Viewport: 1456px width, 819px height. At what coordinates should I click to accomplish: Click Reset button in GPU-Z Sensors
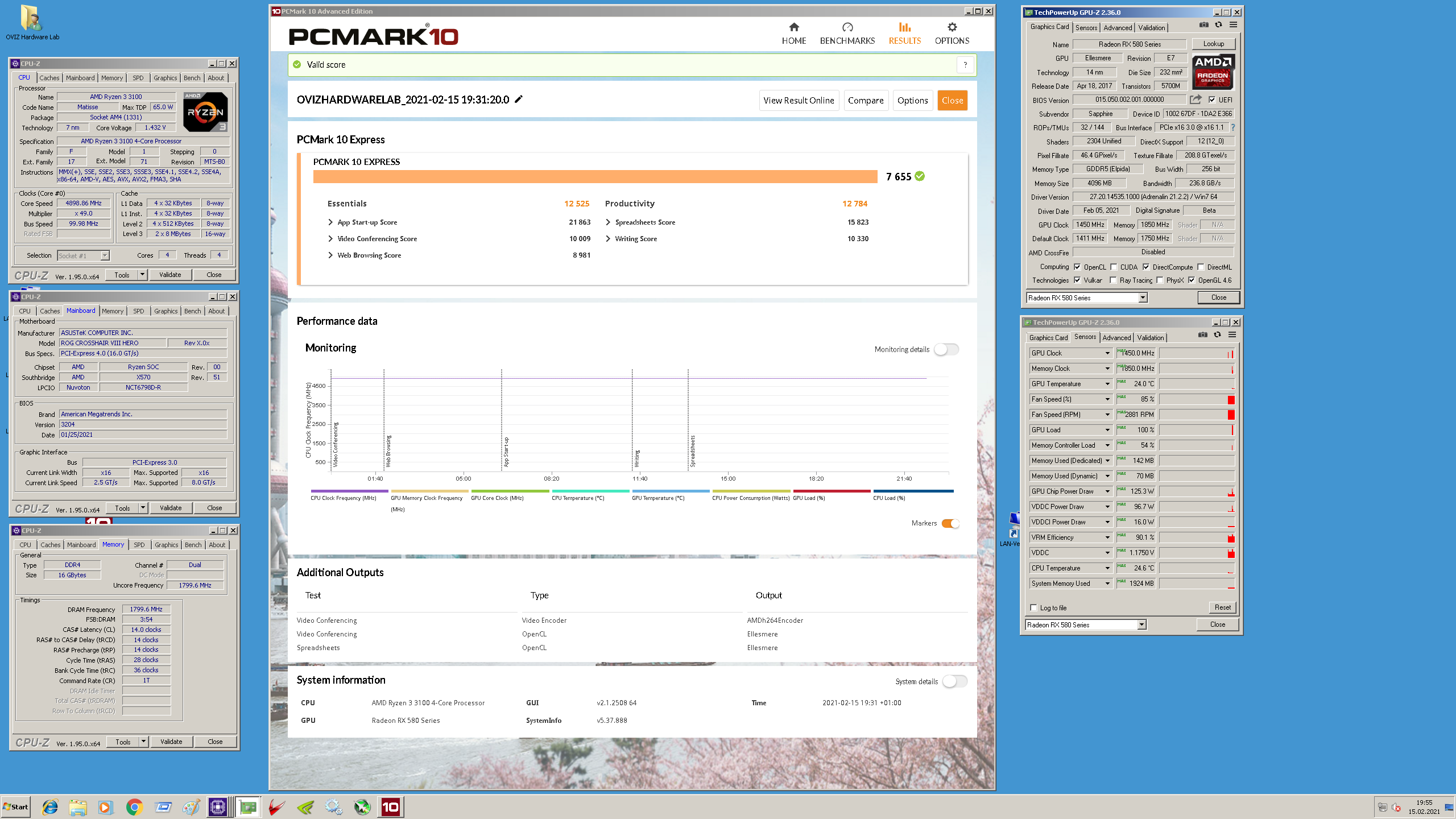1222,607
